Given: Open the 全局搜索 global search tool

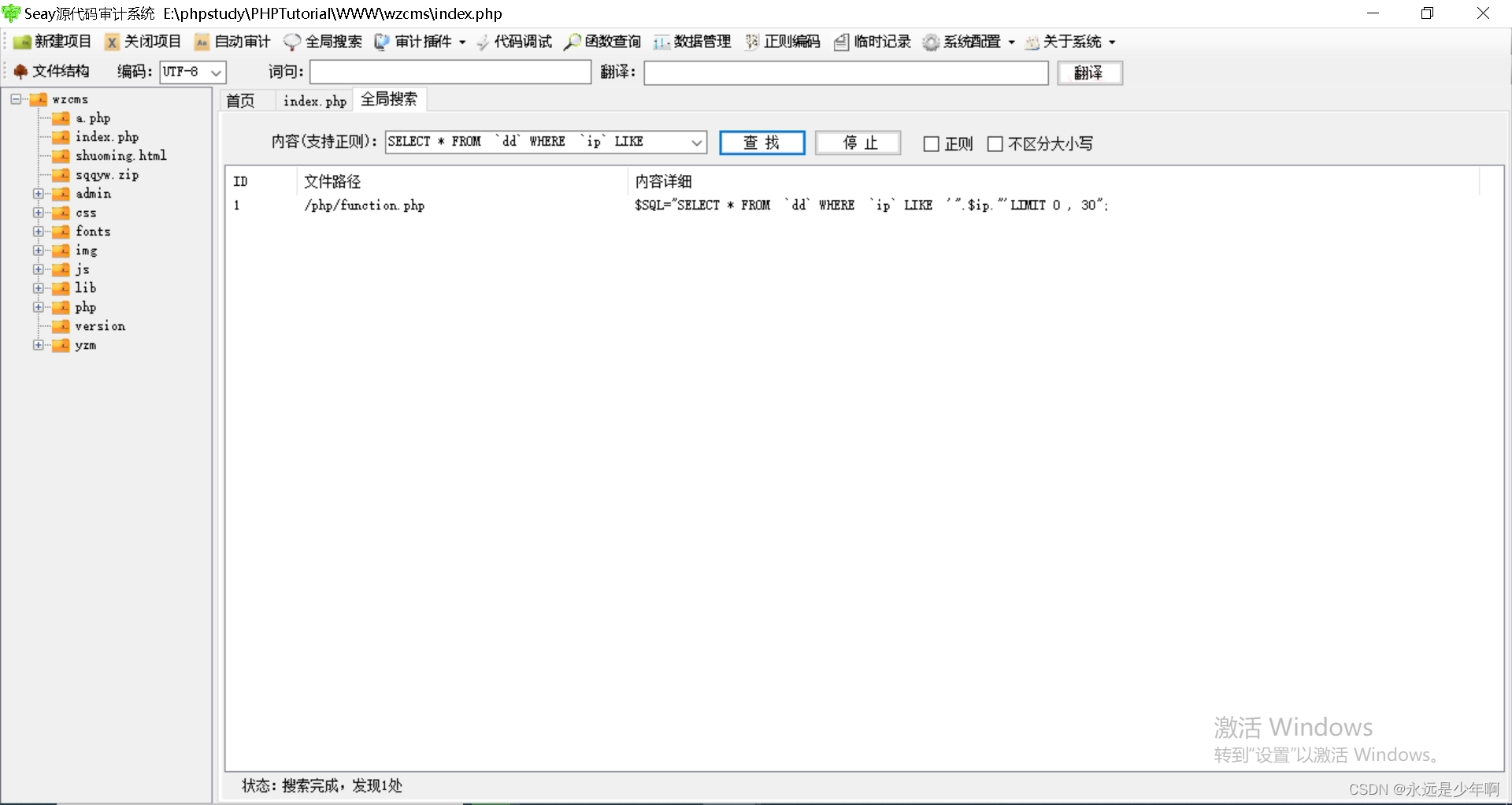Looking at the screenshot, I should click(332, 42).
